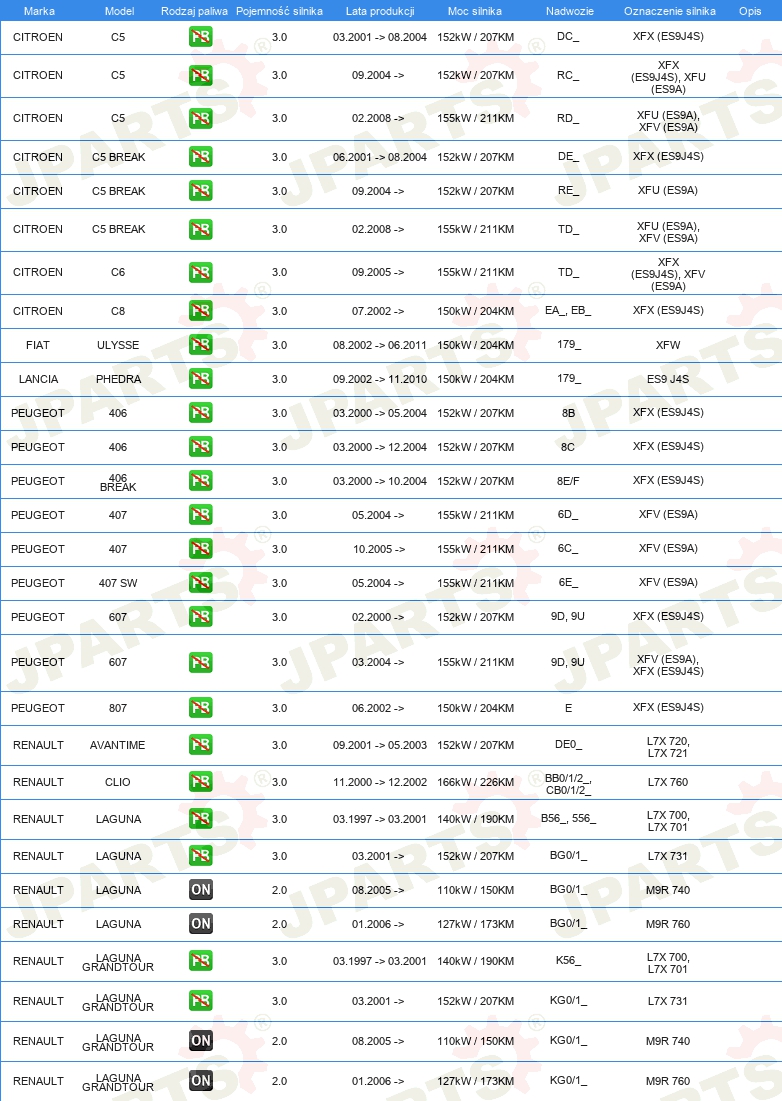Image resolution: width=782 pixels, height=1101 pixels.
Task: Click the ON diesel icon in the Laguna Grandtour M9R 740 row
Action: coord(201,1041)
